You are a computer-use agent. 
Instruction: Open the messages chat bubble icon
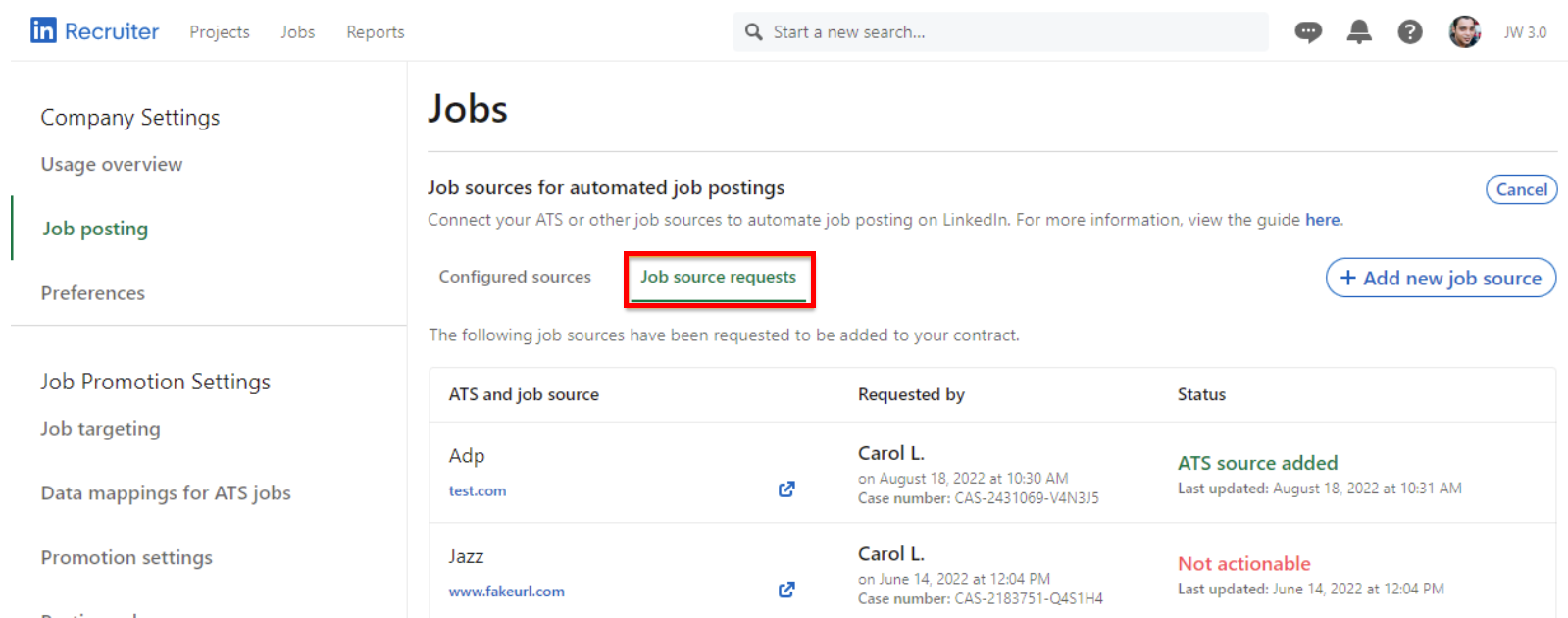[x=1308, y=32]
